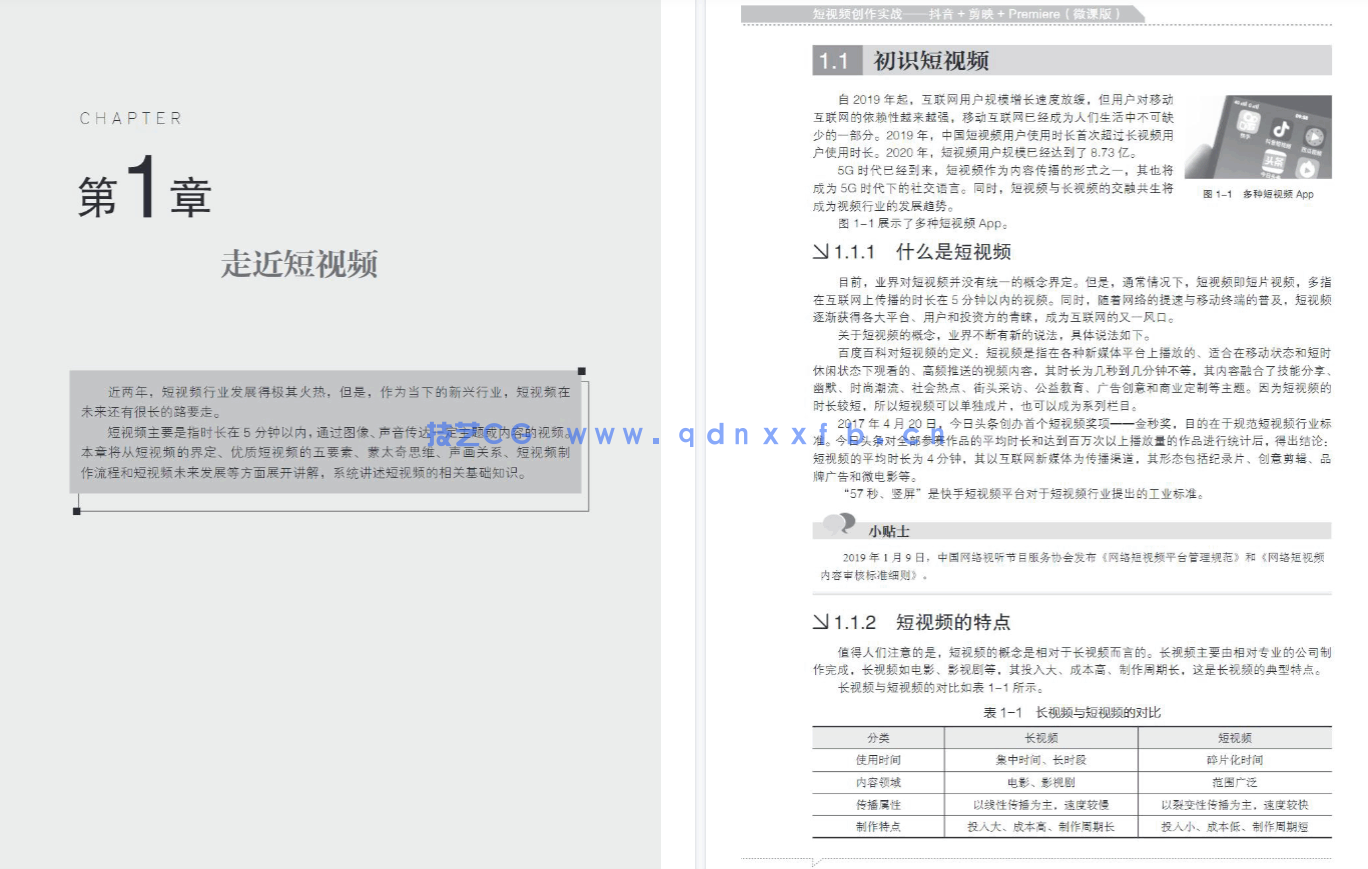The image size is (1368, 869).
Task: Open the Figure 1-1 phone apps image
Action: [x=1257, y=137]
